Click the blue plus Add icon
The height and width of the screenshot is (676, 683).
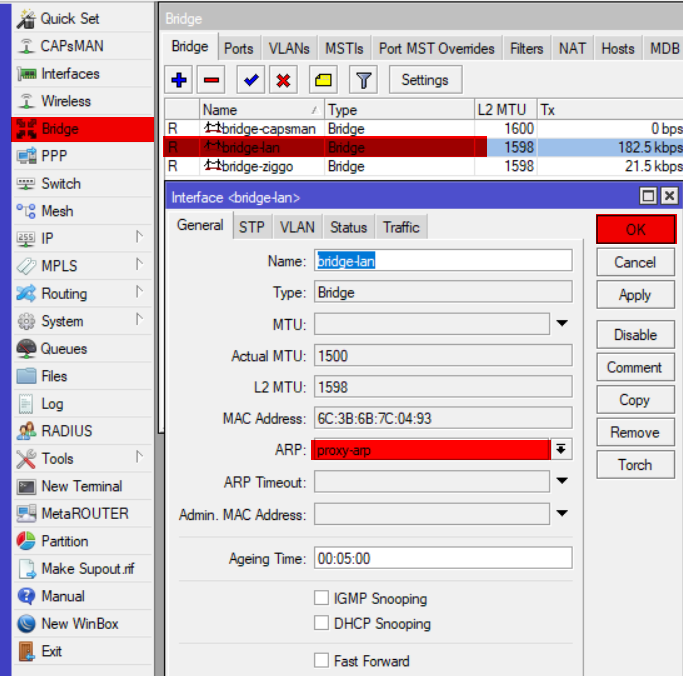tap(180, 80)
